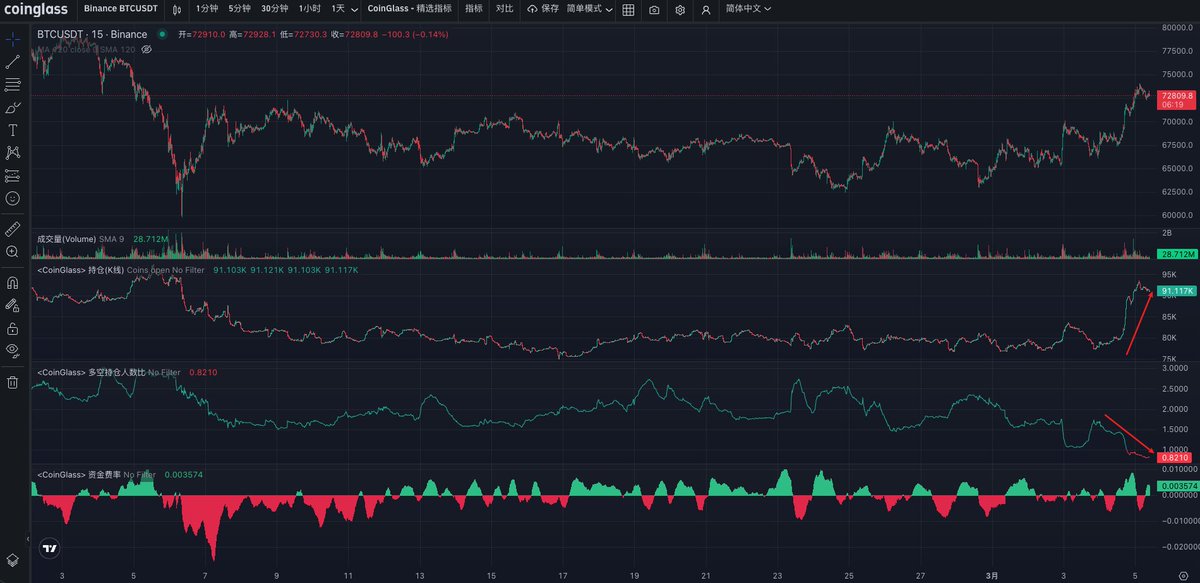Select the 1小时 timeframe
This screenshot has height=583, width=1200.
[310, 8]
